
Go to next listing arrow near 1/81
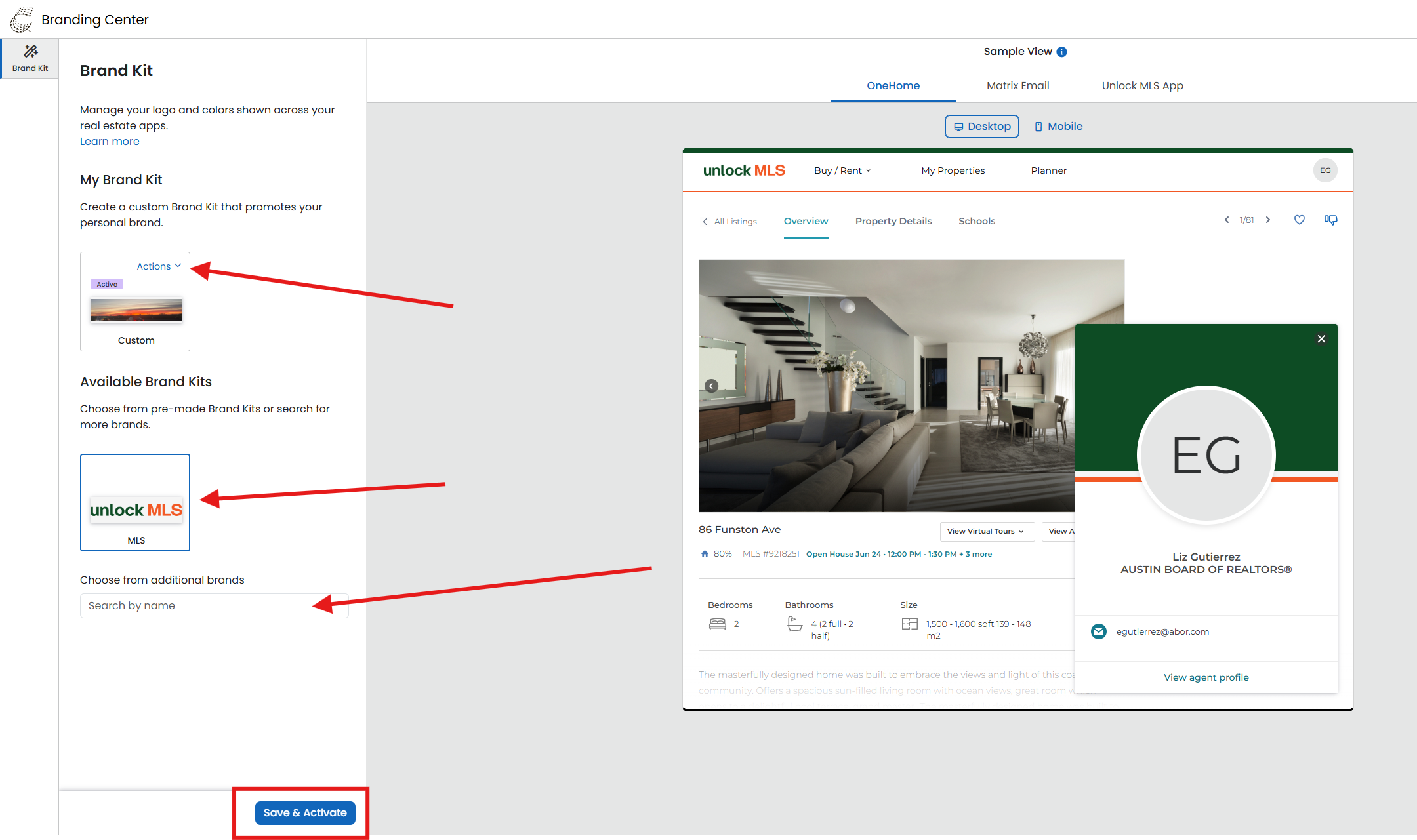click(x=1268, y=220)
